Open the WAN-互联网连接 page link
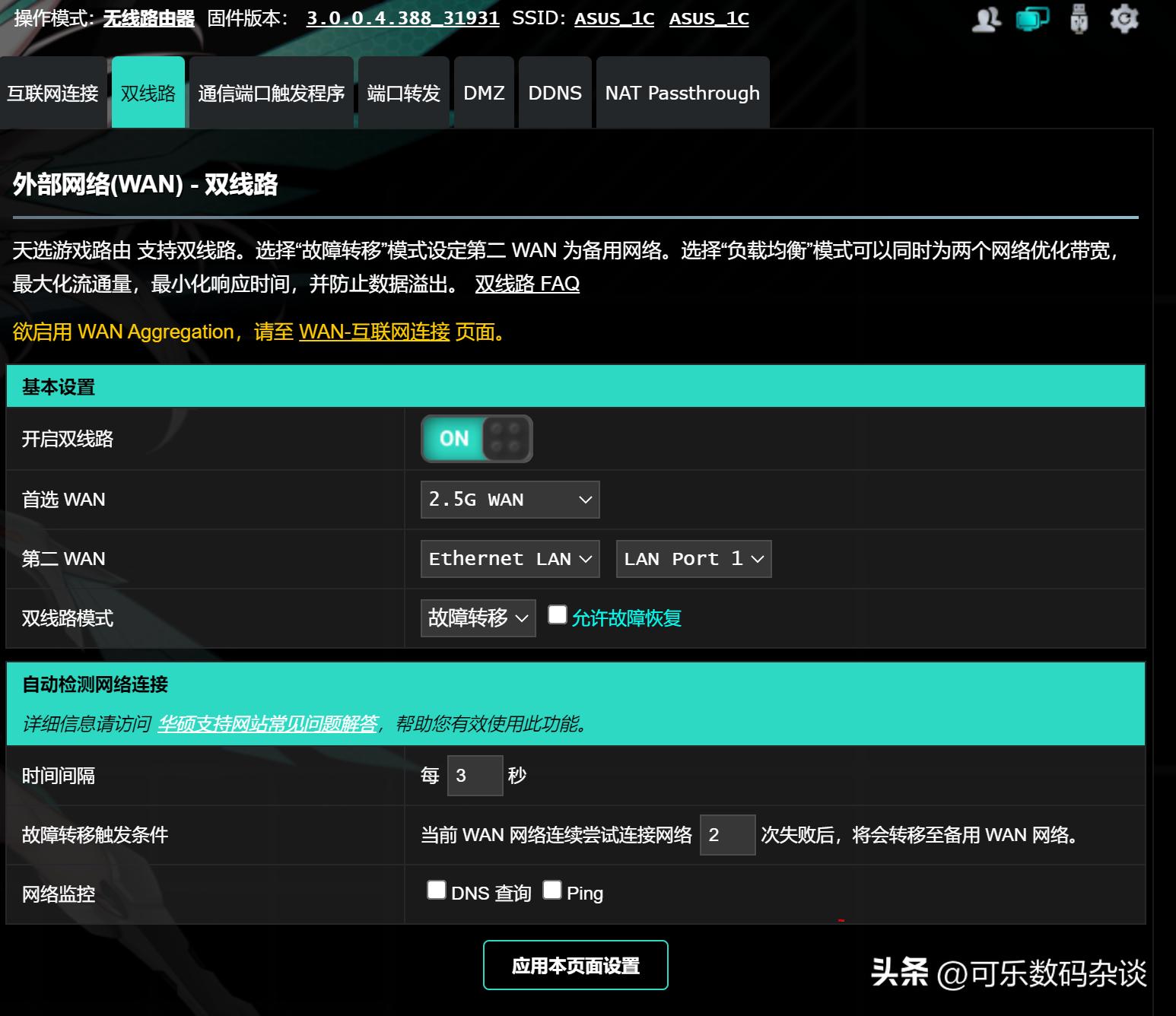 tap(374, 332)
